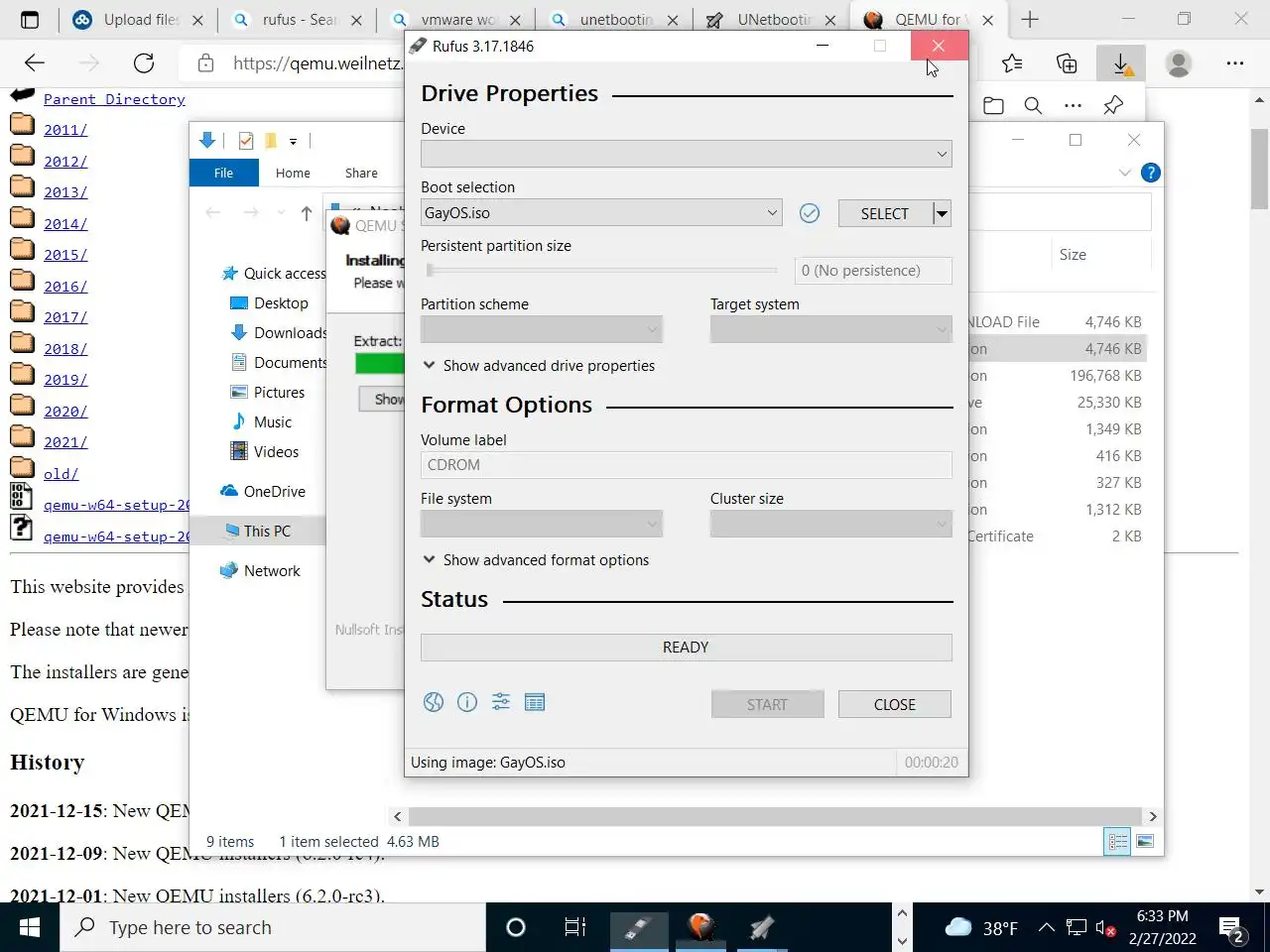Show hidden system tray icons chevron
This screenshot has width=1270, height=952.
click(1047, 928)
